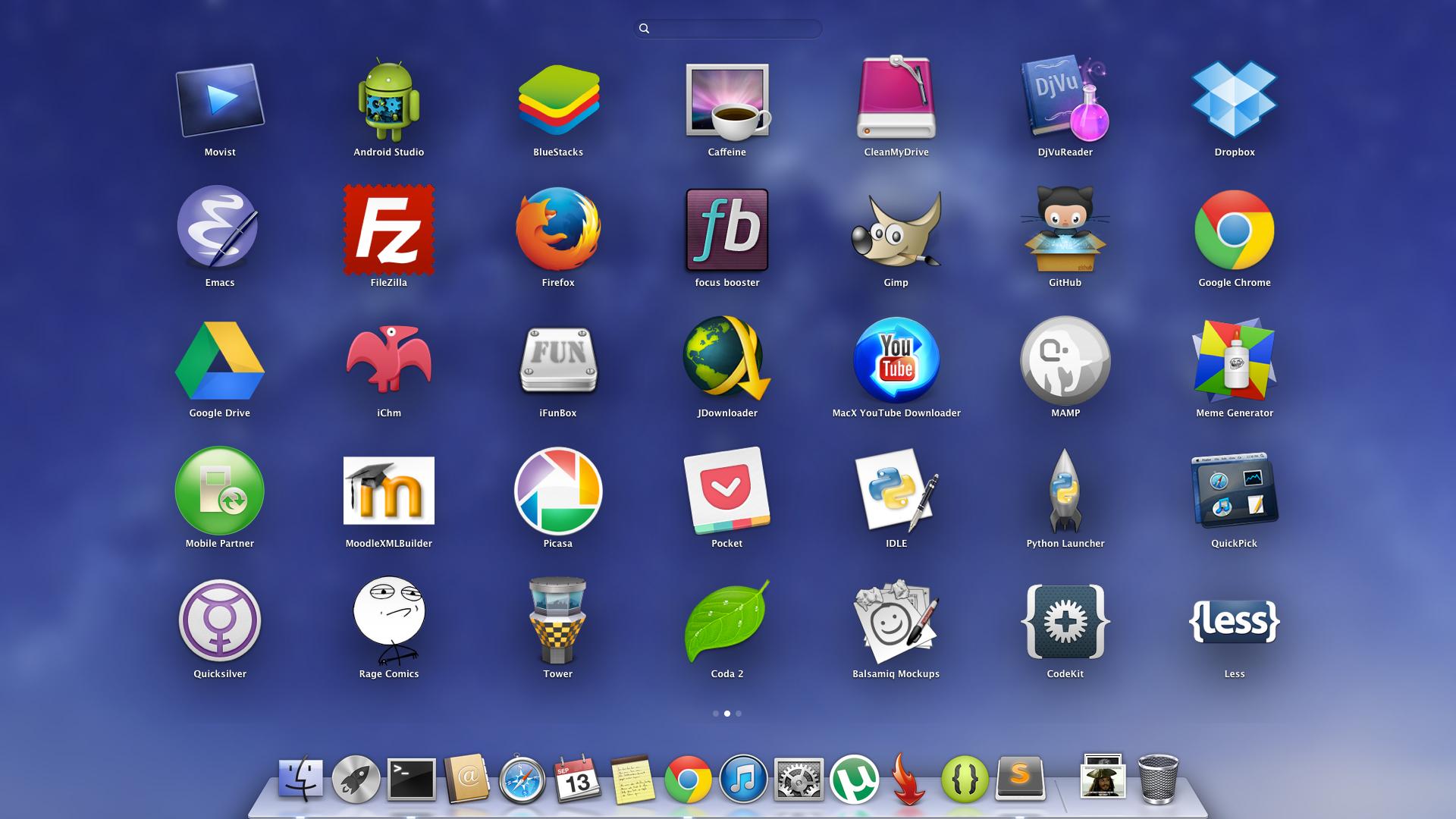Viewport: 1456px width, 819px height.
Task: Open the Caffeine app
Action: point(727,102)
